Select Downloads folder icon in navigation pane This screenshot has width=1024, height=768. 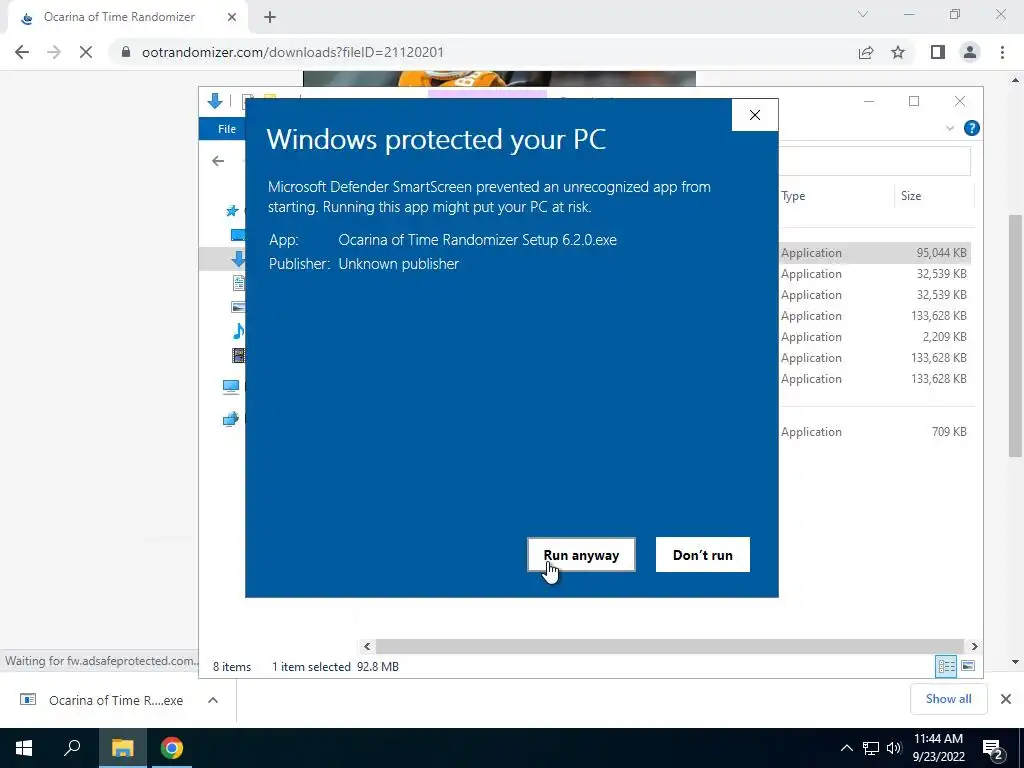coord(238,259)
